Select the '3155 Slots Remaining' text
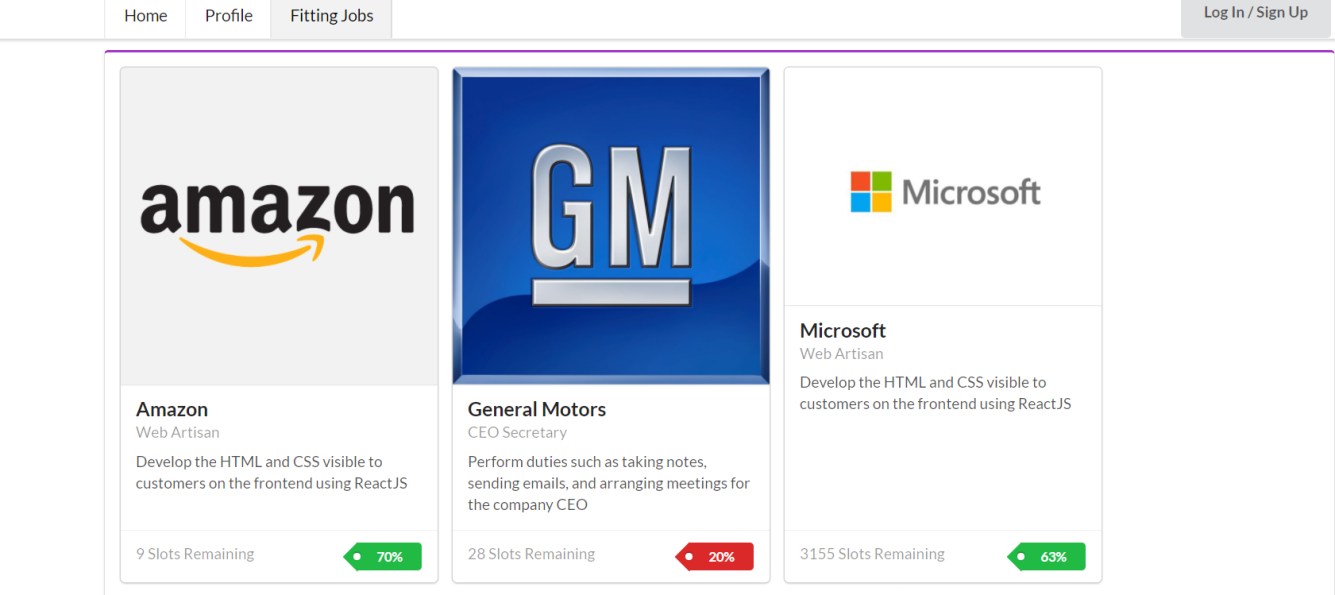 tap(872, 554)
